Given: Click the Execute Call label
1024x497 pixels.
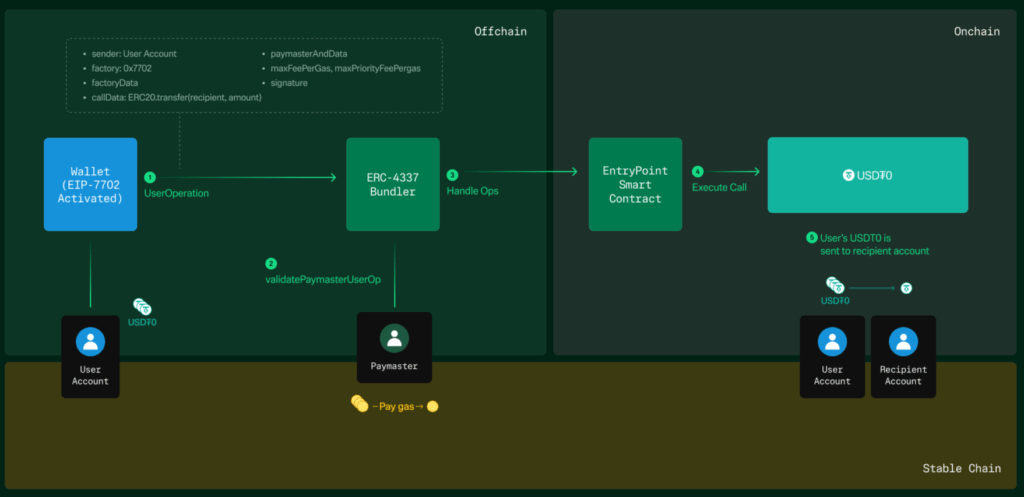Looking at the screenshot, I should [719, 187].
